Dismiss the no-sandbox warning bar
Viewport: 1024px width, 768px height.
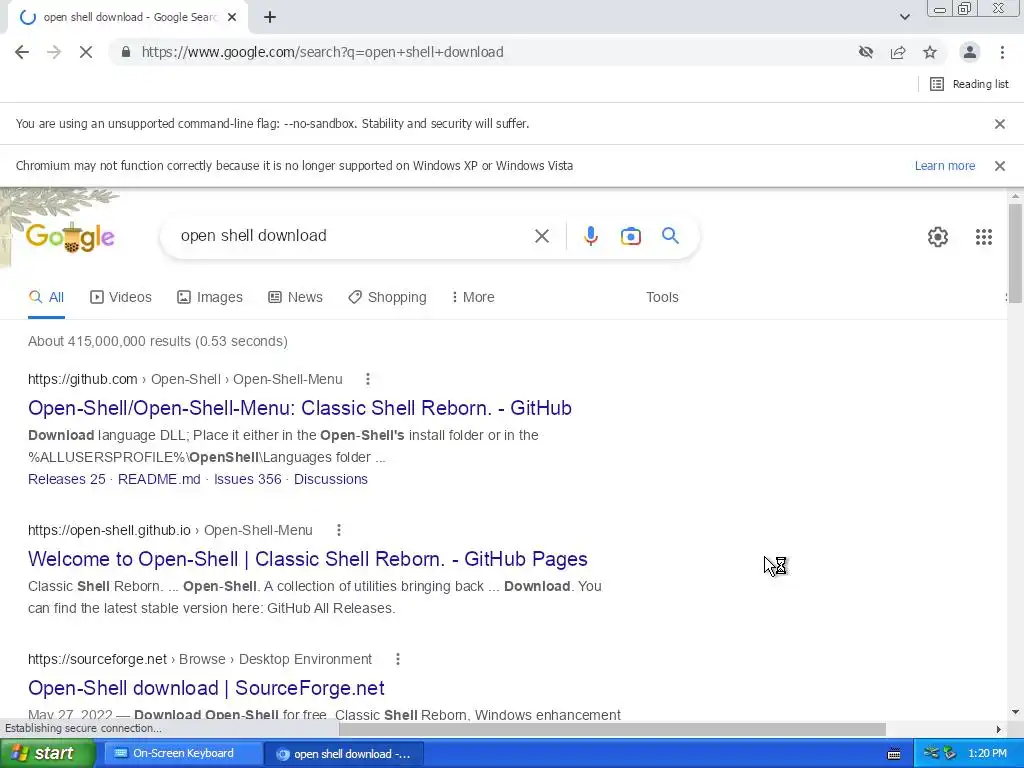pyautogui.click(x=999, y=124)
